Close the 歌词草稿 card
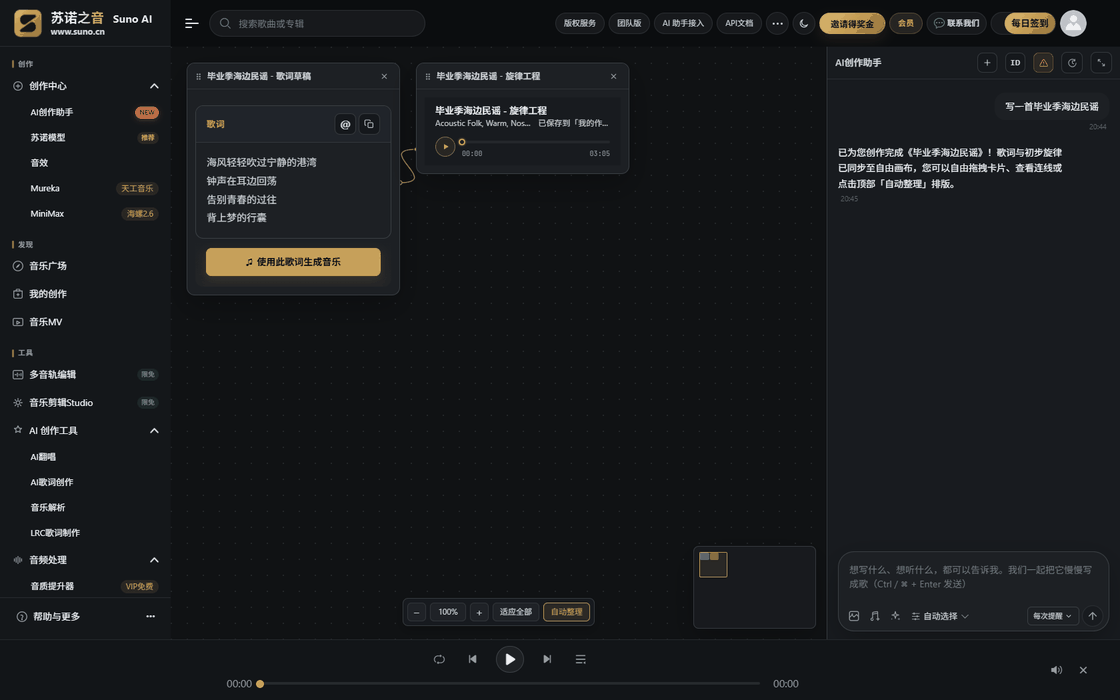Image resolution: width=1120 pixels, height=700 pixels. tap(384, 76)
